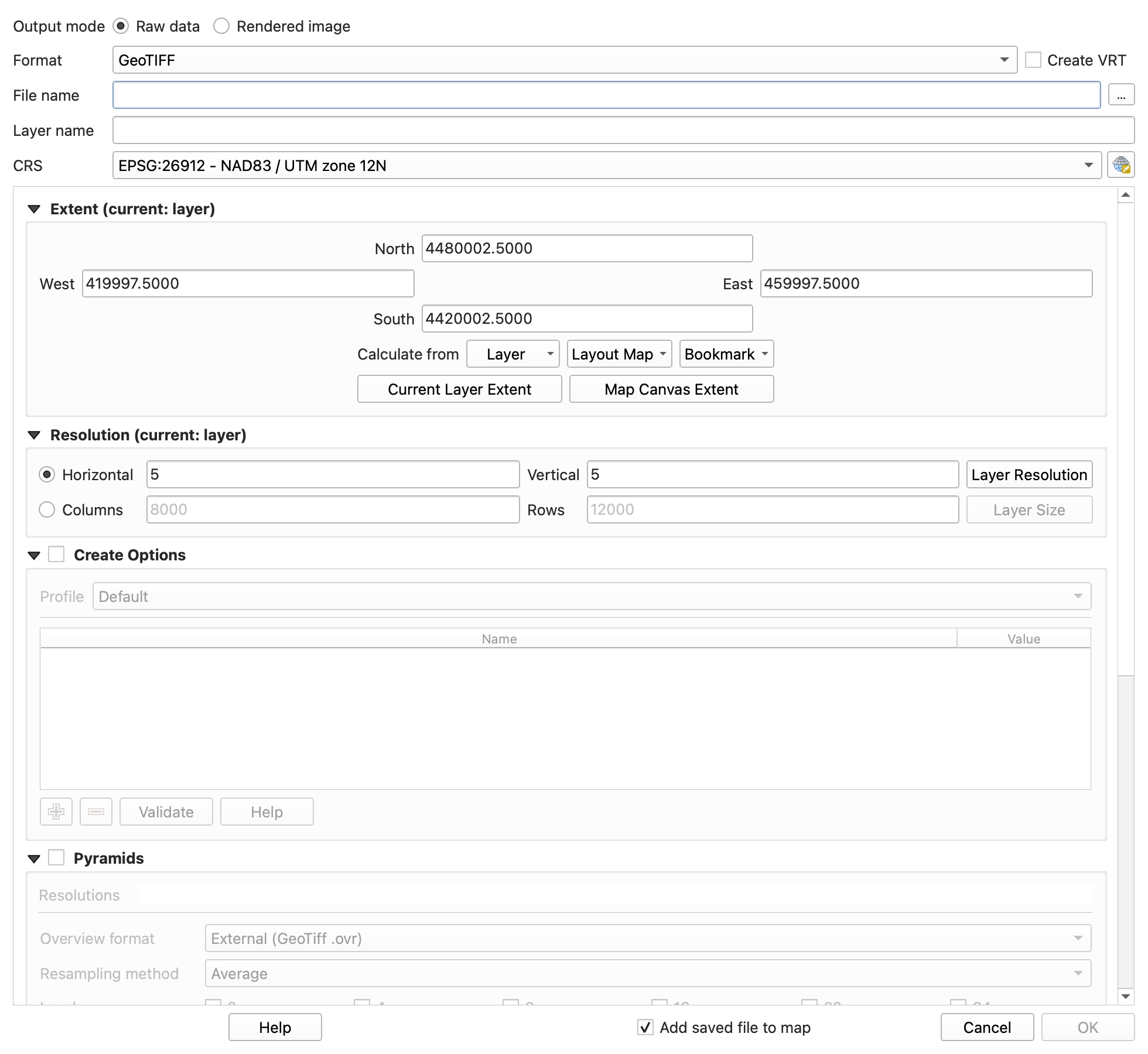Open the CRS dropdown EPSG:26912
Screen dimensions: 1148x1054
point(607,165)
